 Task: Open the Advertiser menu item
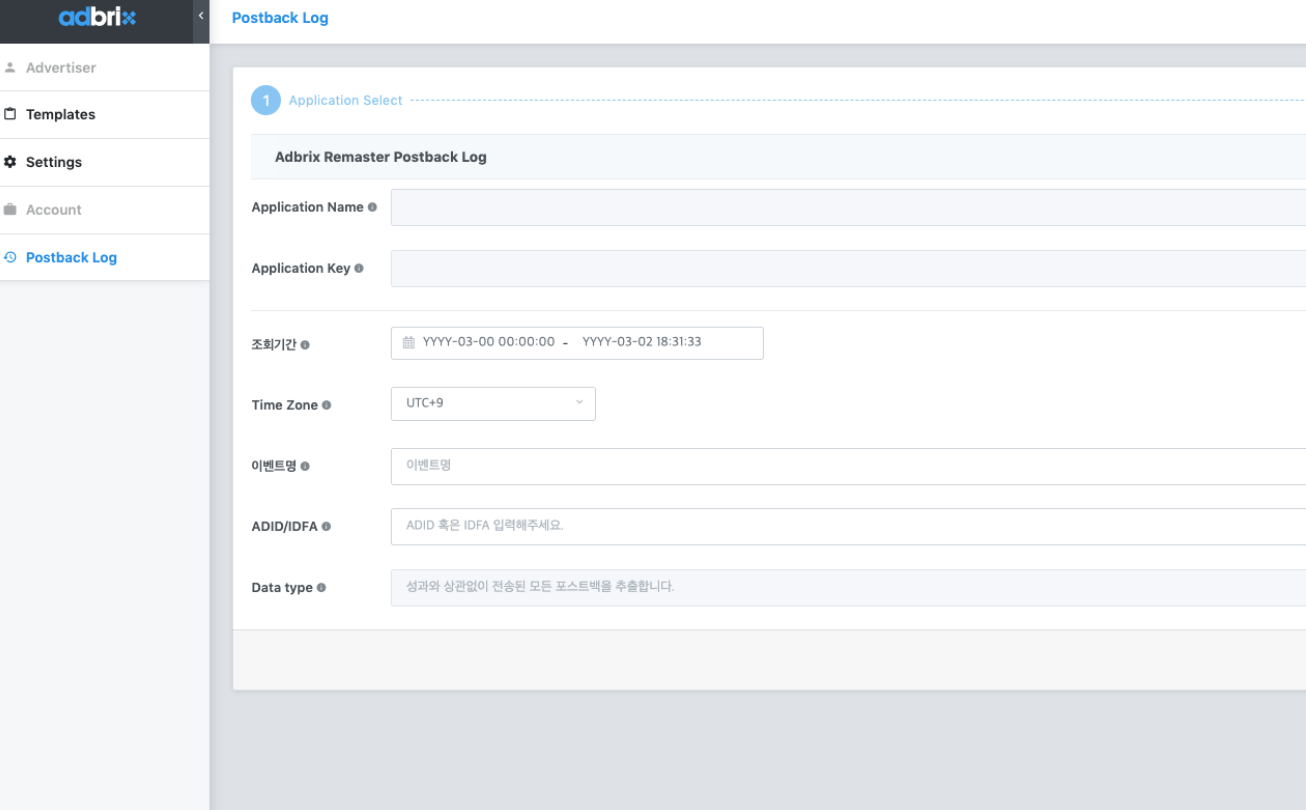[x=104, y=68]
